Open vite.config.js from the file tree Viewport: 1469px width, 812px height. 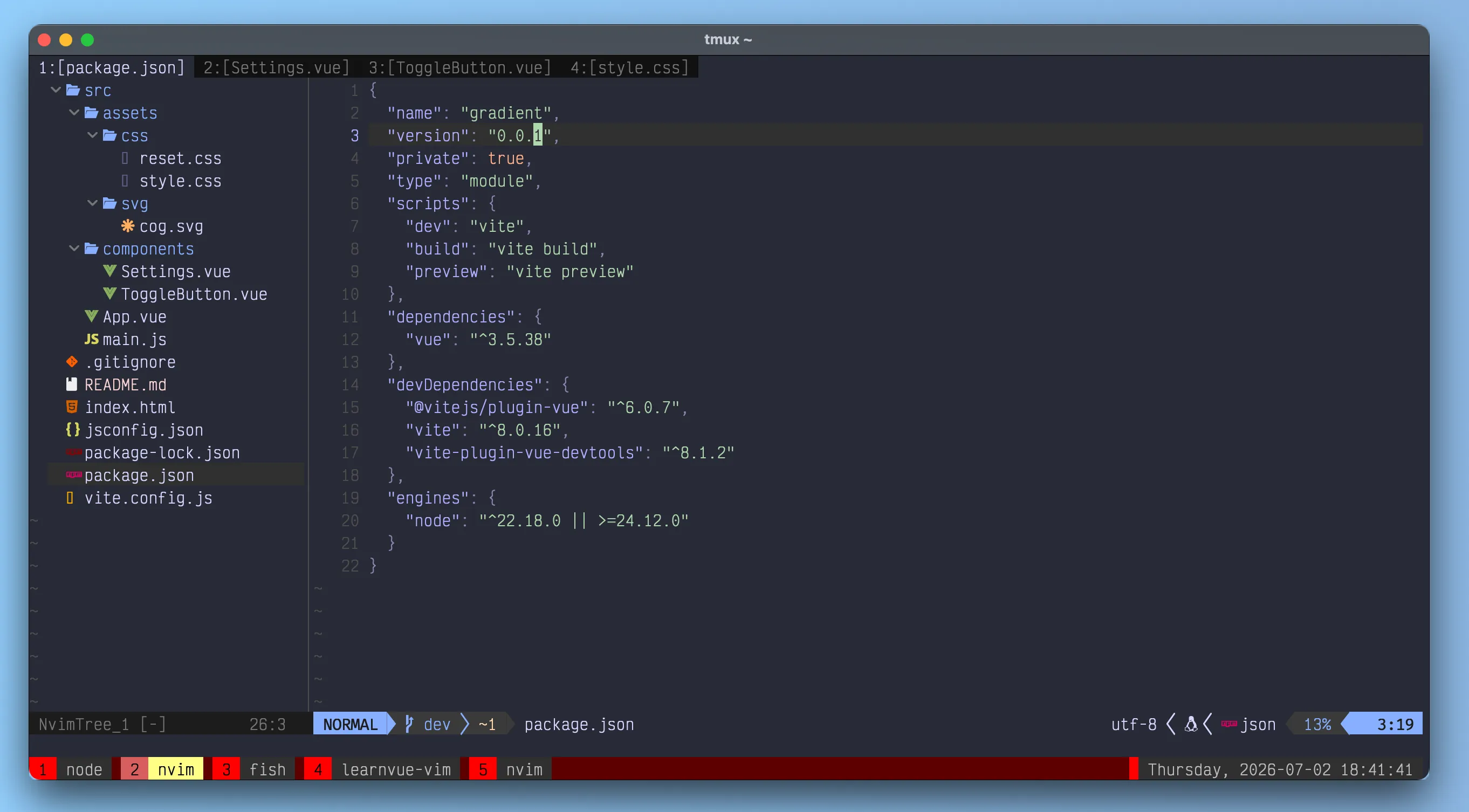[148, 498]
